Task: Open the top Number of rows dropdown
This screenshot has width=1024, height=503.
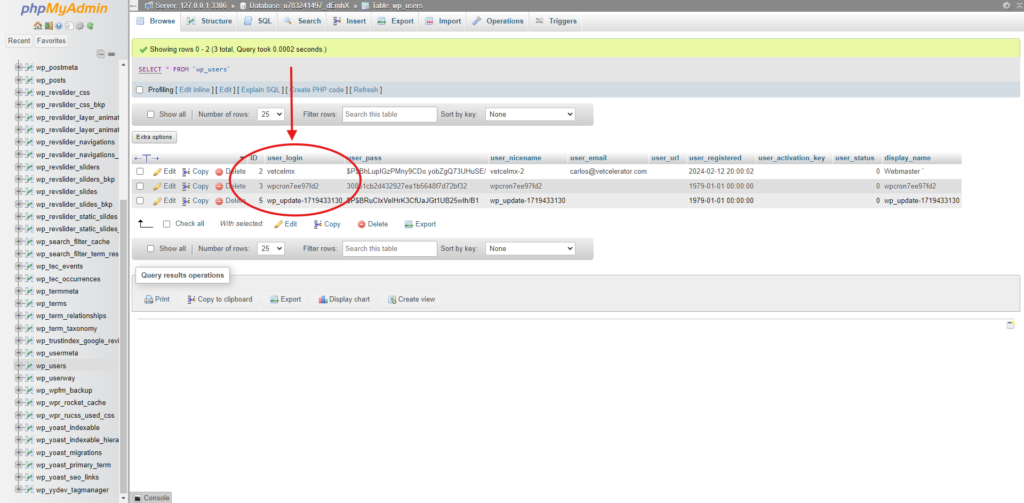Action: click(x=271, y=115)
